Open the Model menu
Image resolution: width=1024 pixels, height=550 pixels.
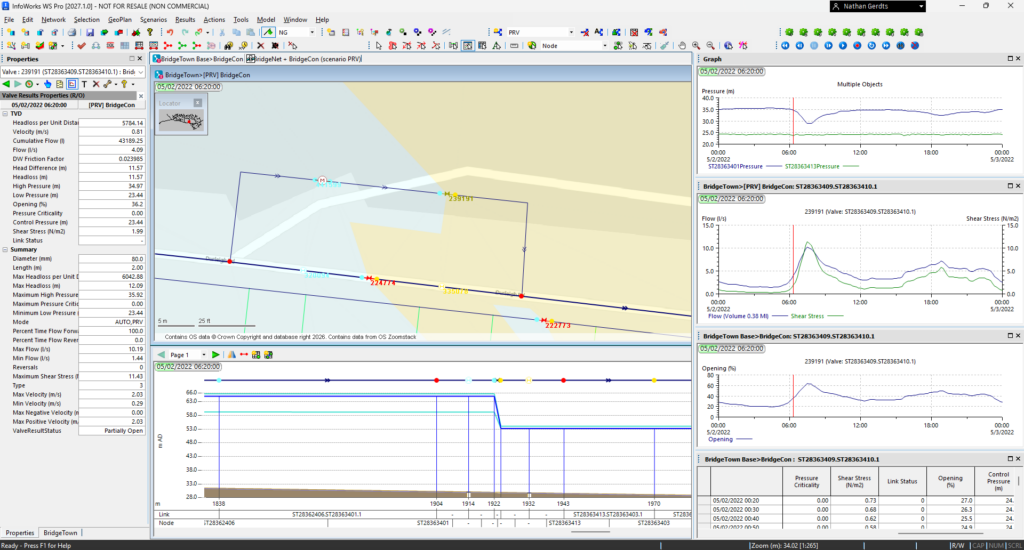(x=266, y=20)
